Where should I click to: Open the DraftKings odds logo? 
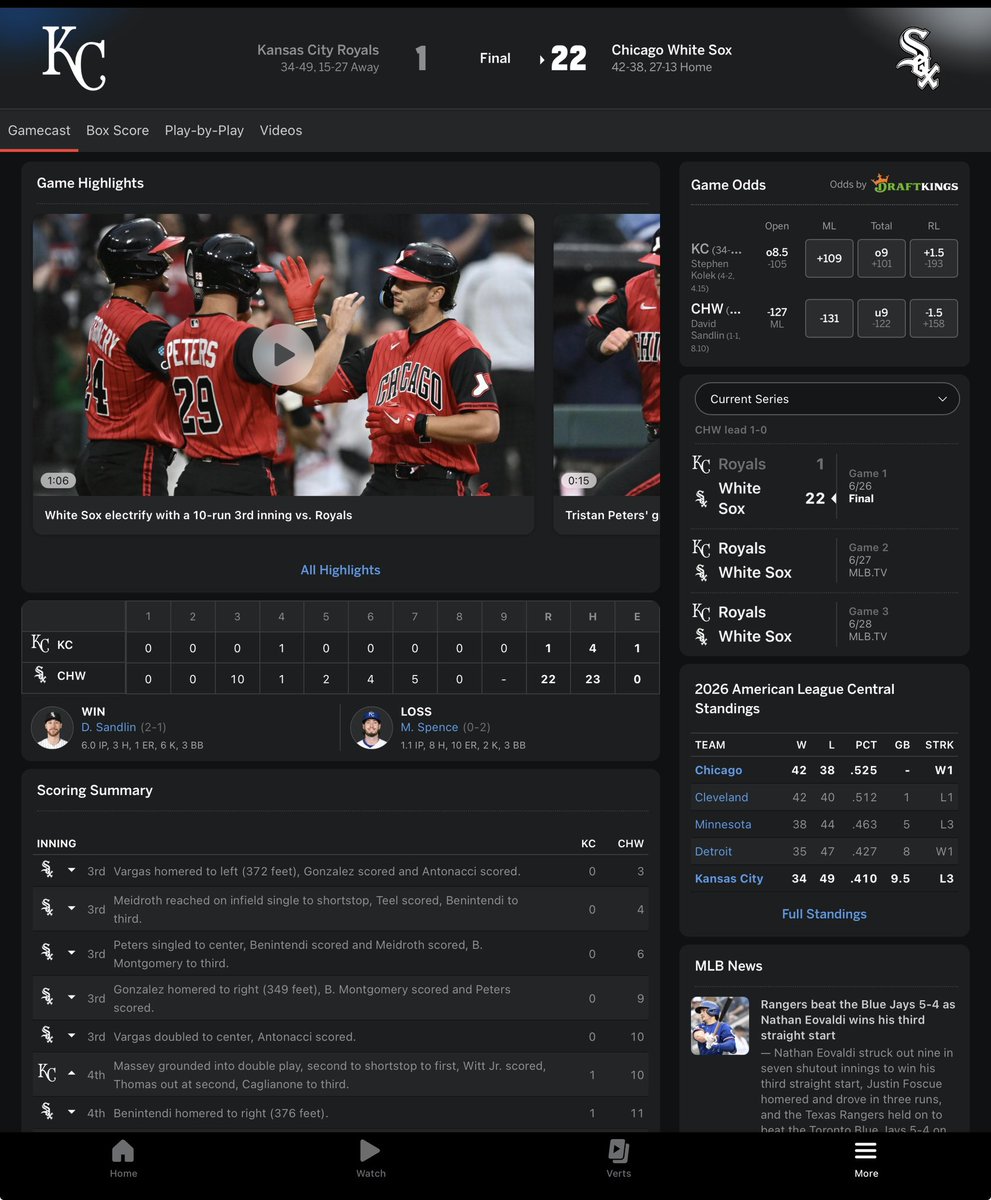(915, 184)
